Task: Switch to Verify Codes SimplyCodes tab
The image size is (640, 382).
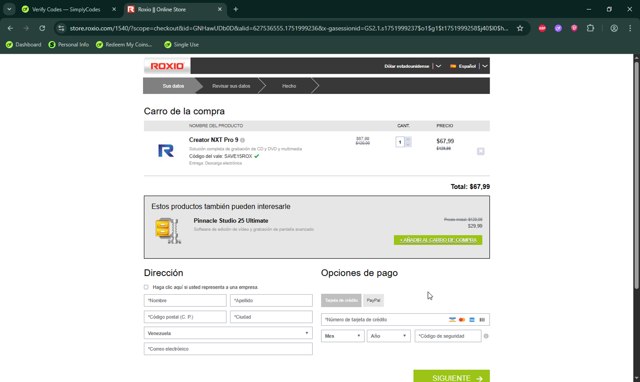Action: tap(65, 9)
